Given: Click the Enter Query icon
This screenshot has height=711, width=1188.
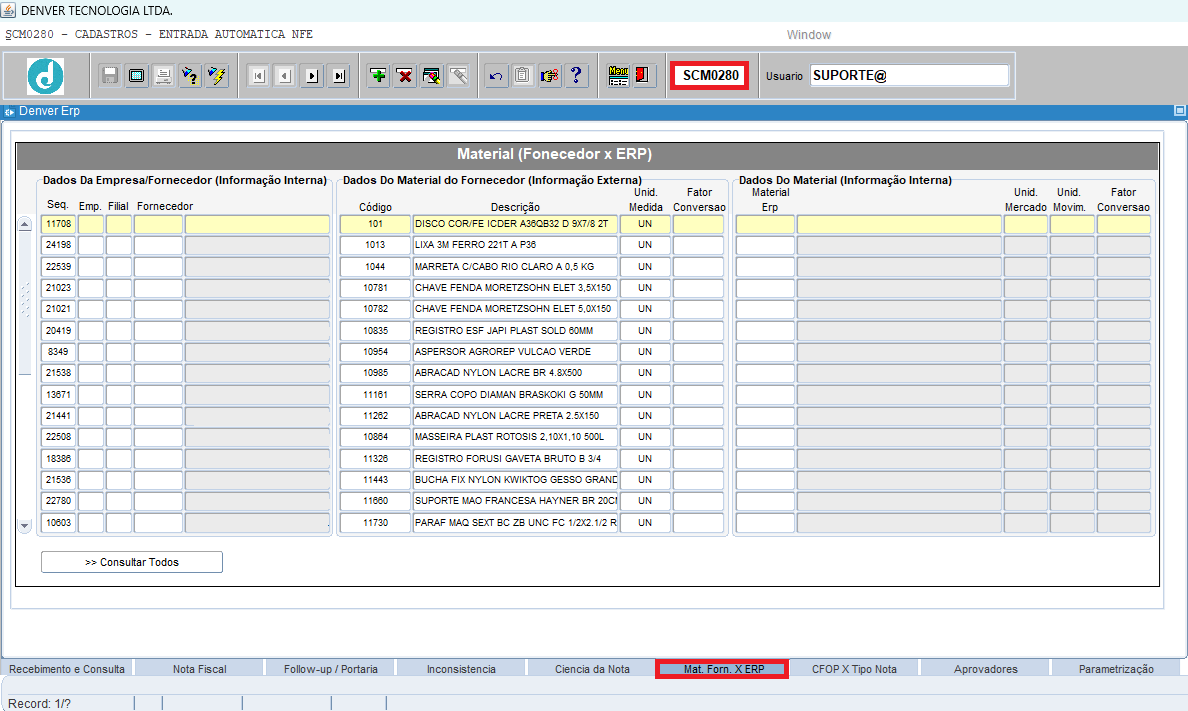Looking at the screenshot, I should (x=190, y=76).
